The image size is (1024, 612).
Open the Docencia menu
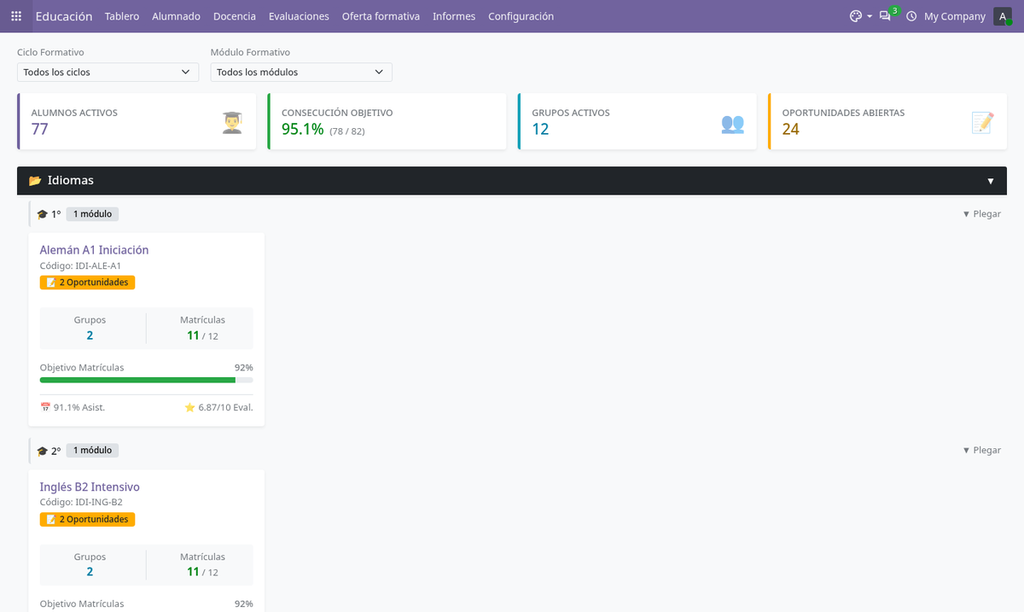click(x=234, y=16)
